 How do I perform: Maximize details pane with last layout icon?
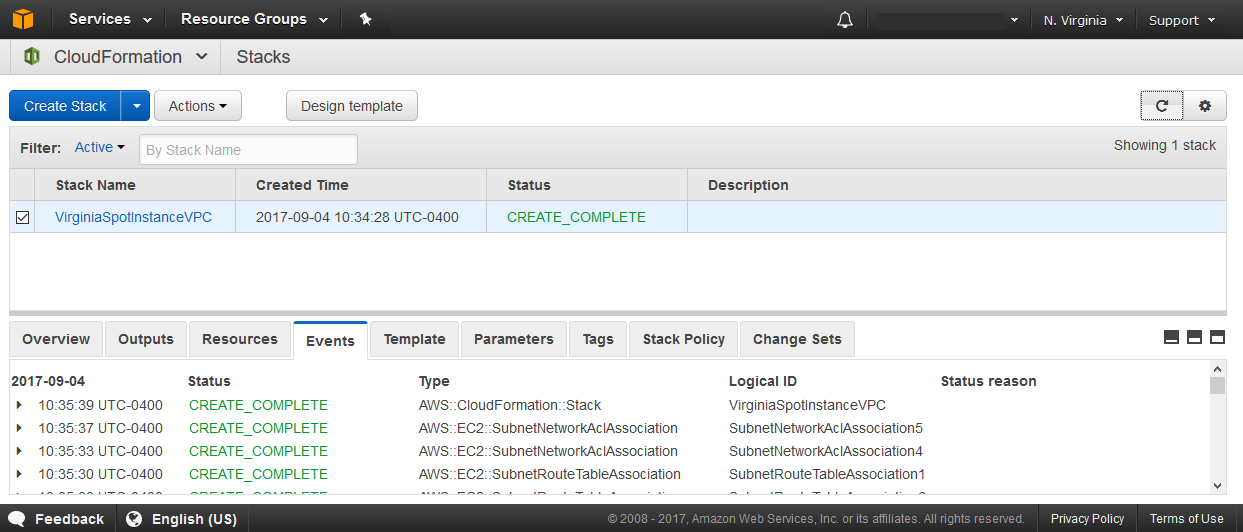pos(1217,337)
